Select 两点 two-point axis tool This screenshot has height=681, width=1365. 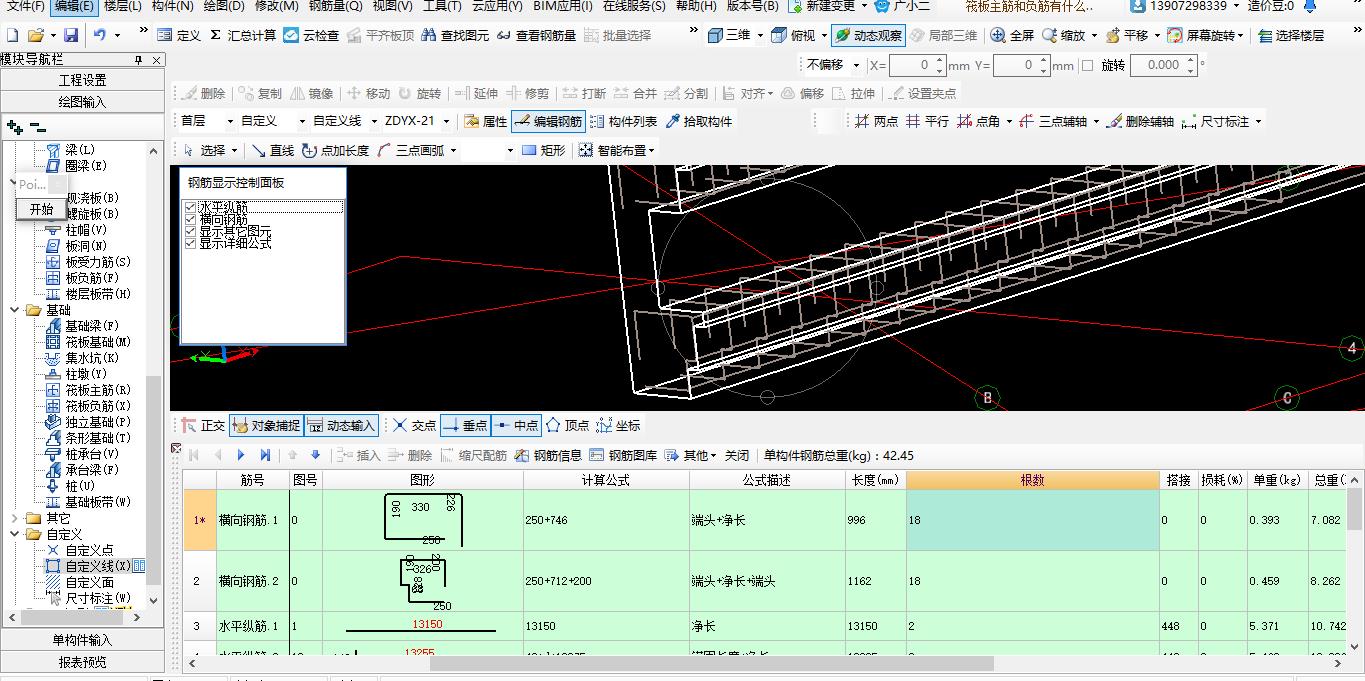[876, 121]
